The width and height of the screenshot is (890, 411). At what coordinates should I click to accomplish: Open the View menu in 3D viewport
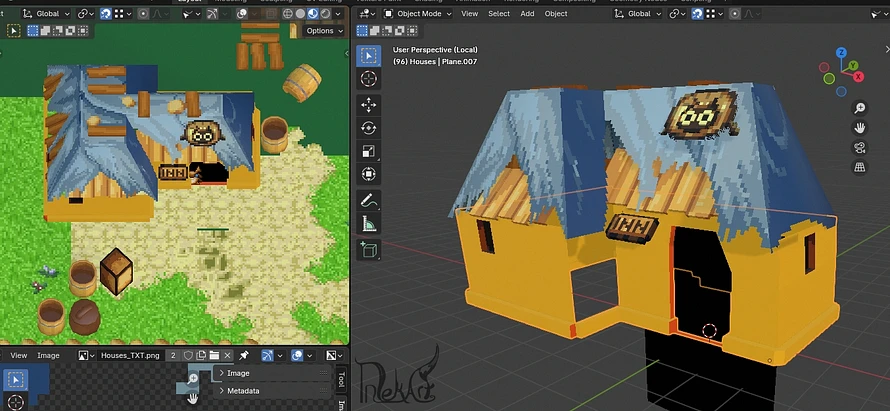(469, 14)
